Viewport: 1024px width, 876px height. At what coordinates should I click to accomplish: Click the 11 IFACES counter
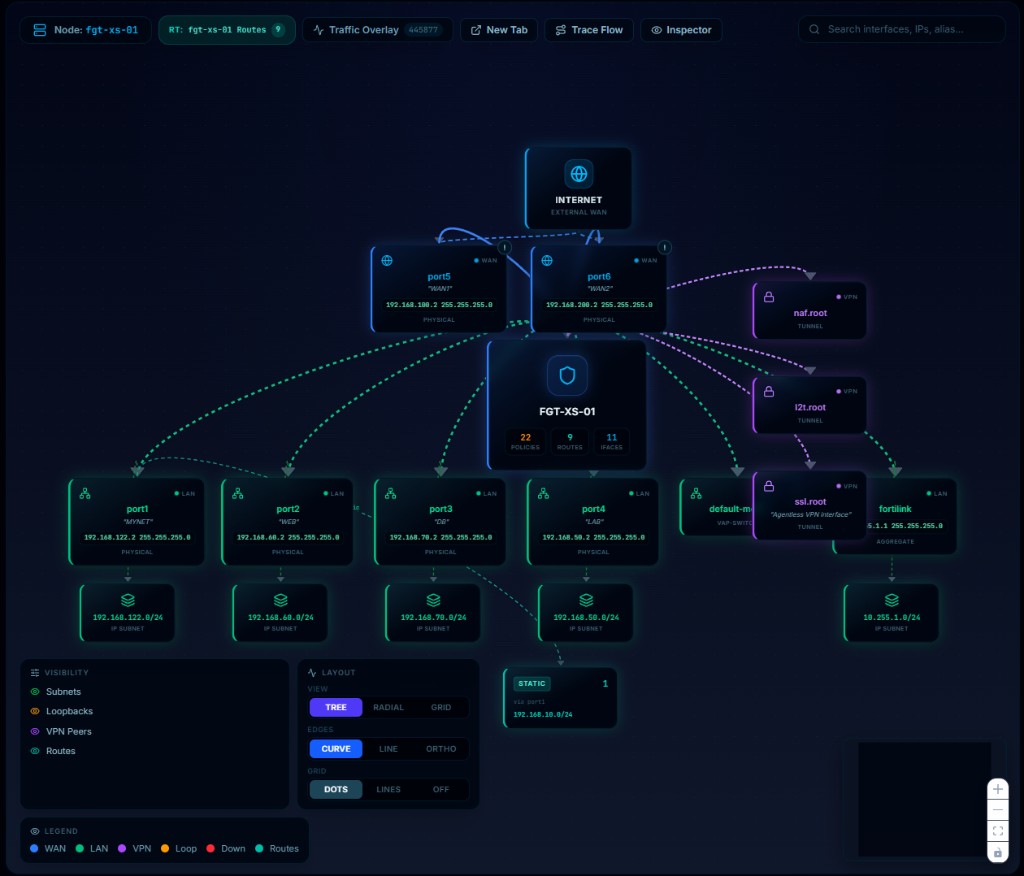pyautogui.click(x=611, y=441)
